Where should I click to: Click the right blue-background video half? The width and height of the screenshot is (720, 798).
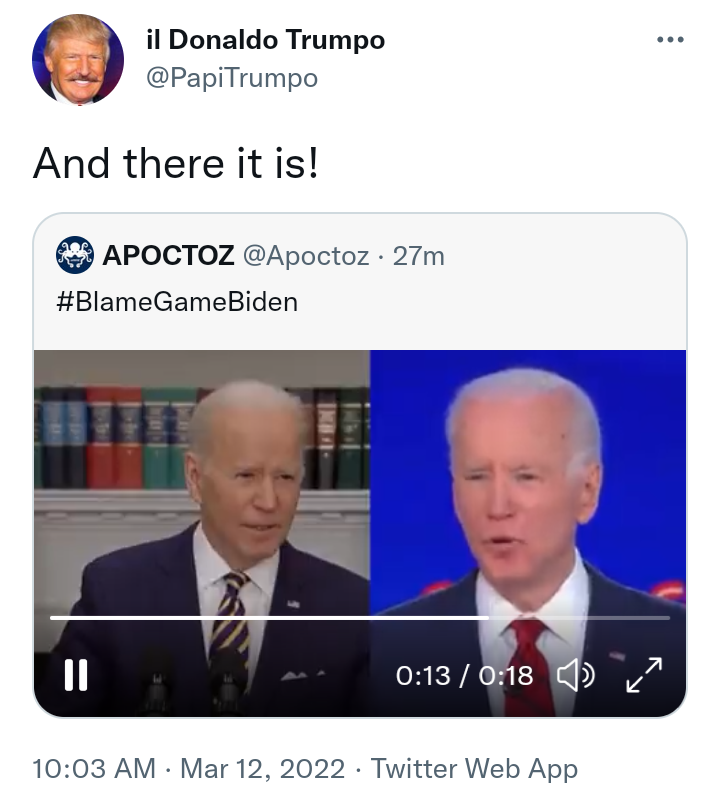point(528,483)
